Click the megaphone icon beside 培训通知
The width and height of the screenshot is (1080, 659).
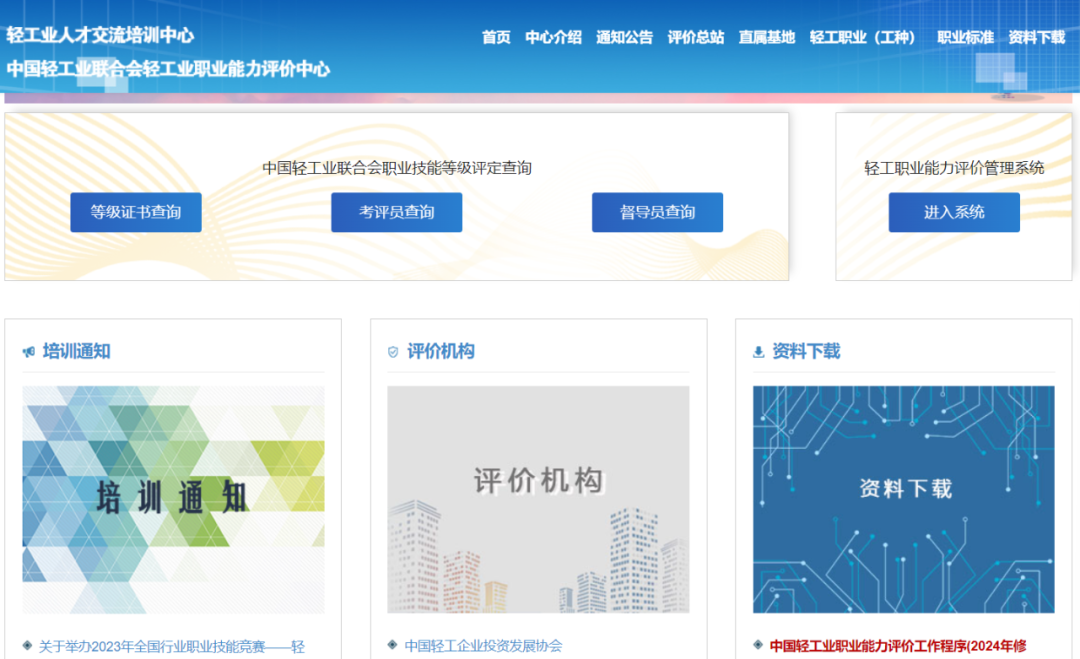click(28, 351)
